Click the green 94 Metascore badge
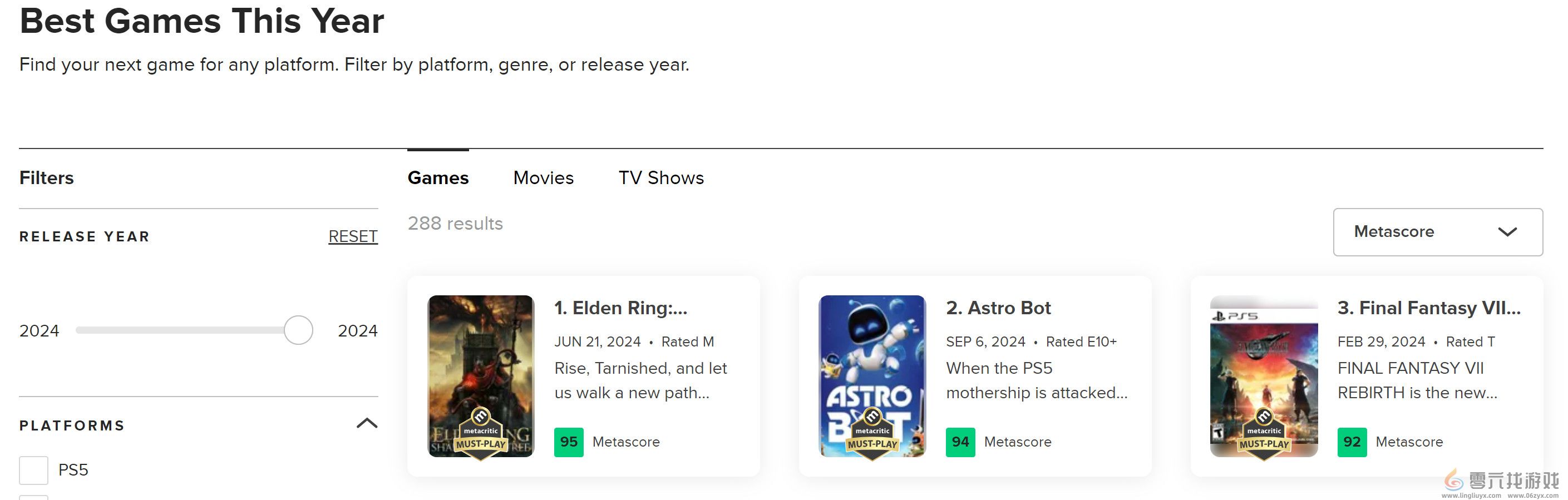This screenshot has width=1568, height=500. (960, 442)
